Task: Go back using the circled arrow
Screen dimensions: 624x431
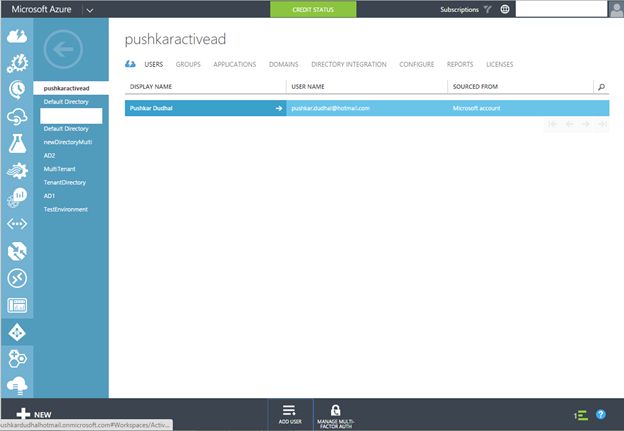Action: (x=63, y=49)
